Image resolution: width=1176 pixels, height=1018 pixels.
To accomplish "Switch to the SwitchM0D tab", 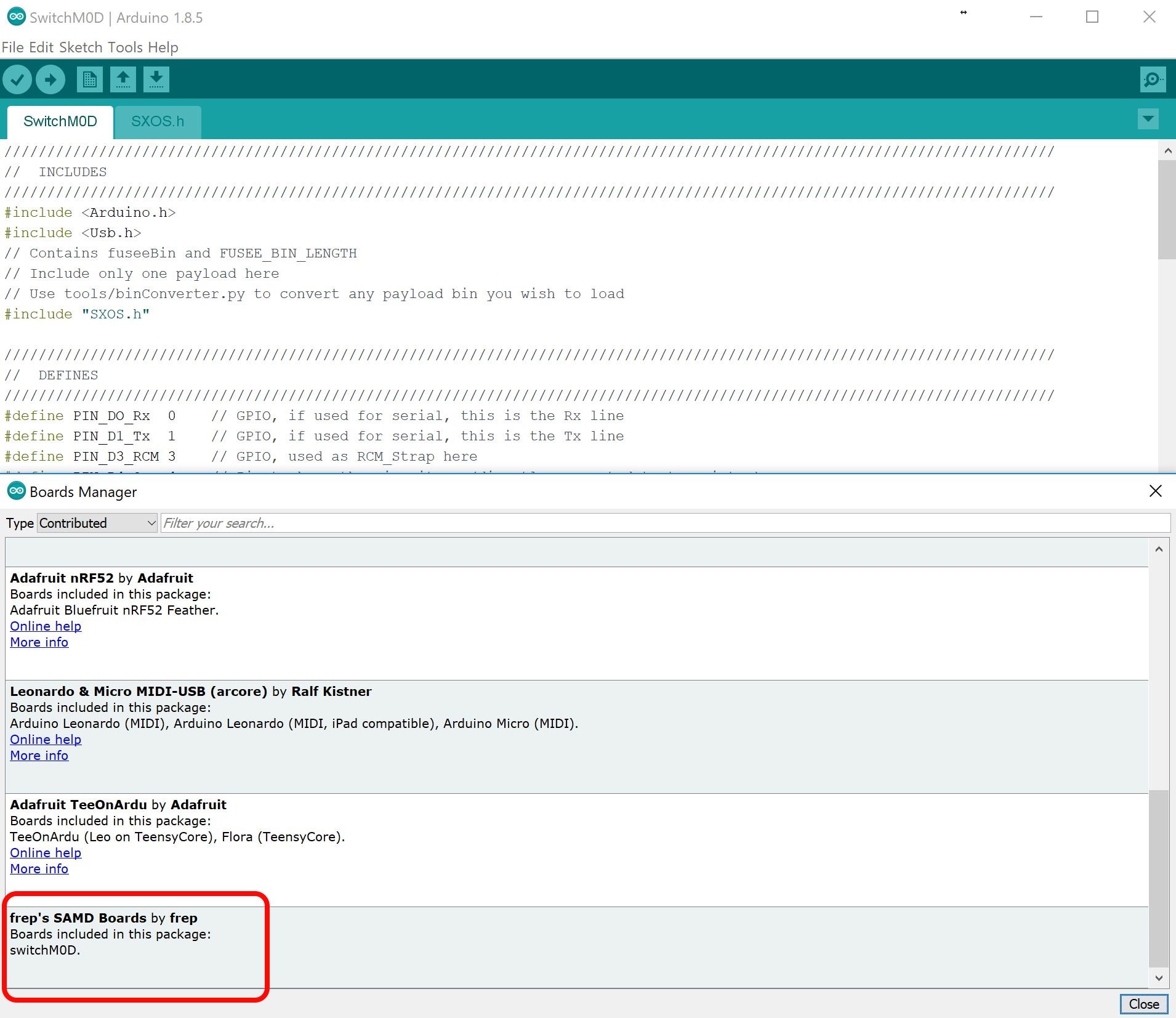I will [60, 121].
